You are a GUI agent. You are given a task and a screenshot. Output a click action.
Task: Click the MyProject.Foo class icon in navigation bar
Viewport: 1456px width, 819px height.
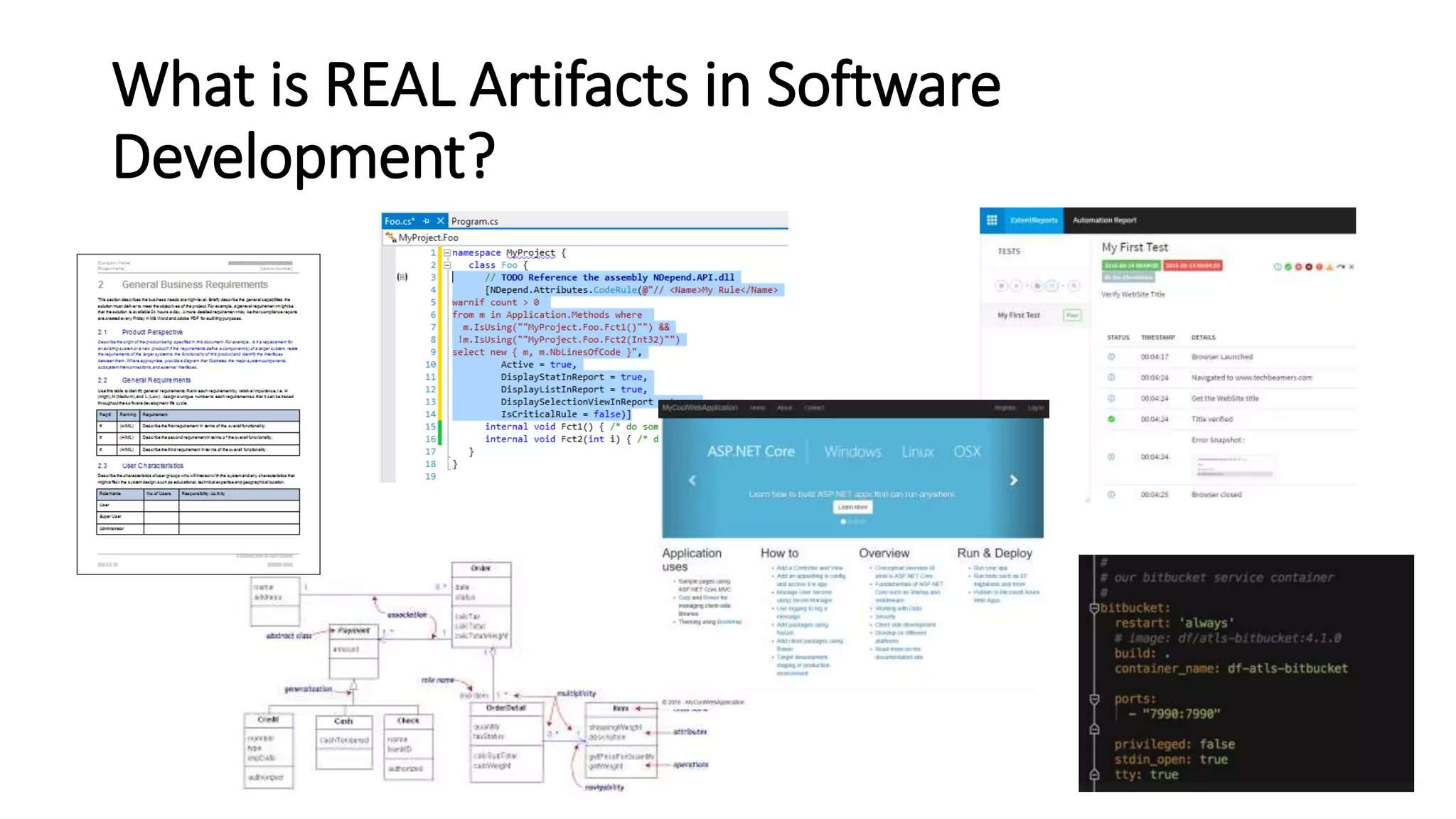tap(390, 237)
